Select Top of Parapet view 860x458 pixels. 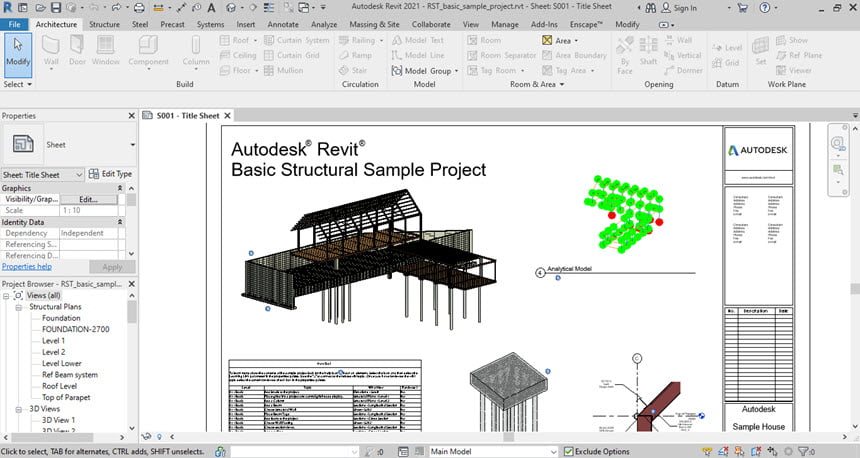click(66, 398)
